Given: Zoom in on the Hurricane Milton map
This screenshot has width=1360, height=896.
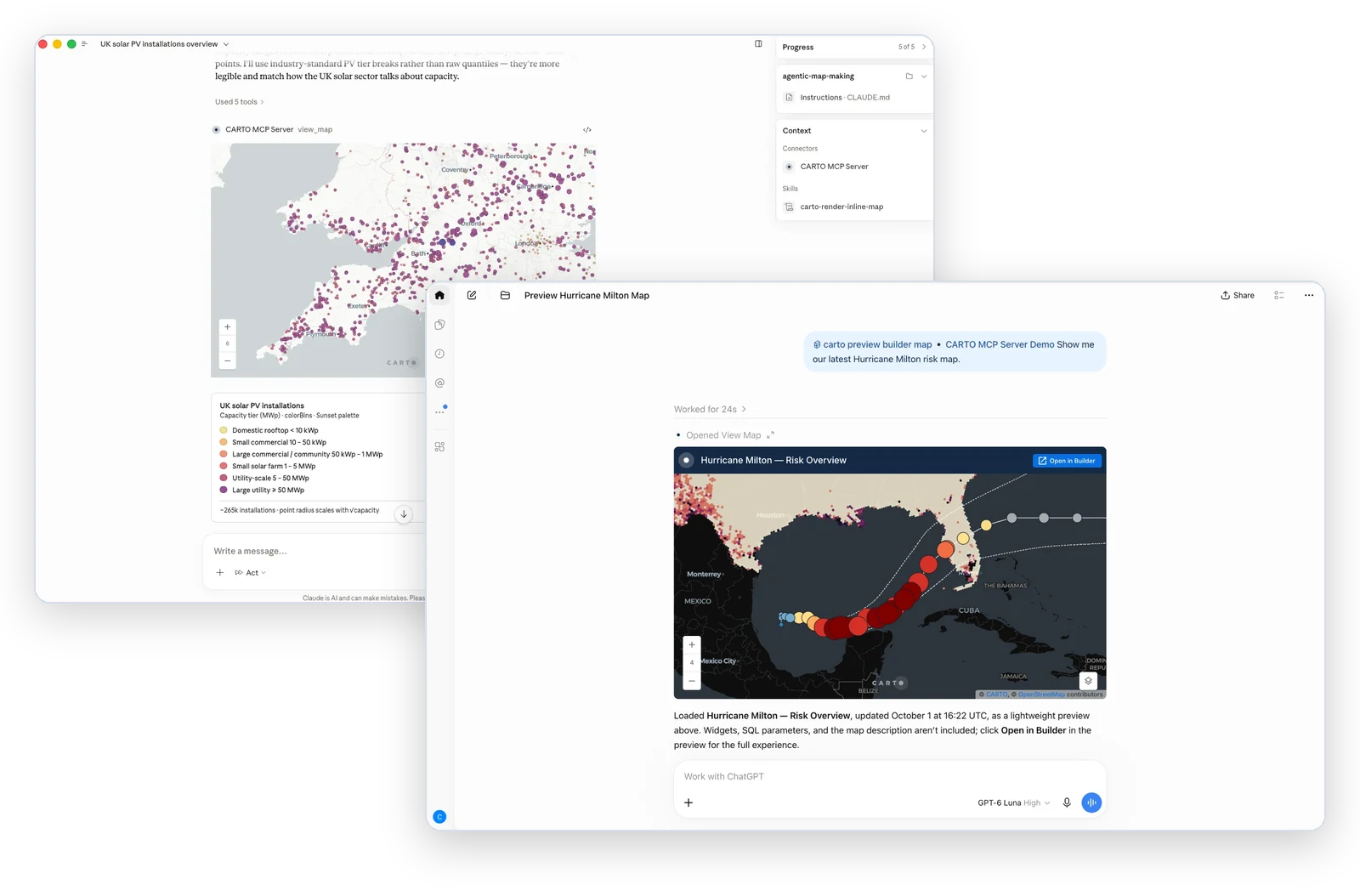Looking at the screenshot, I should click(692, 645).
